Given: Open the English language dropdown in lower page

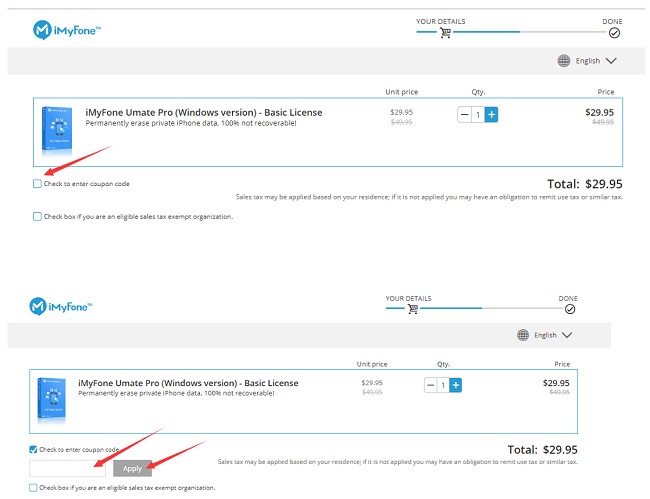Looking at the screenshot, I should 553,335.
